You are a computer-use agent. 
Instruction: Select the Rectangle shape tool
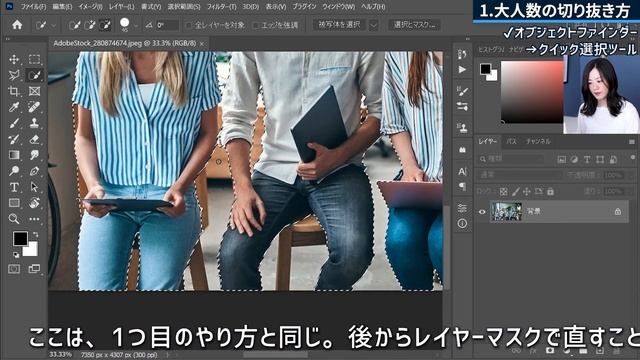14,203
